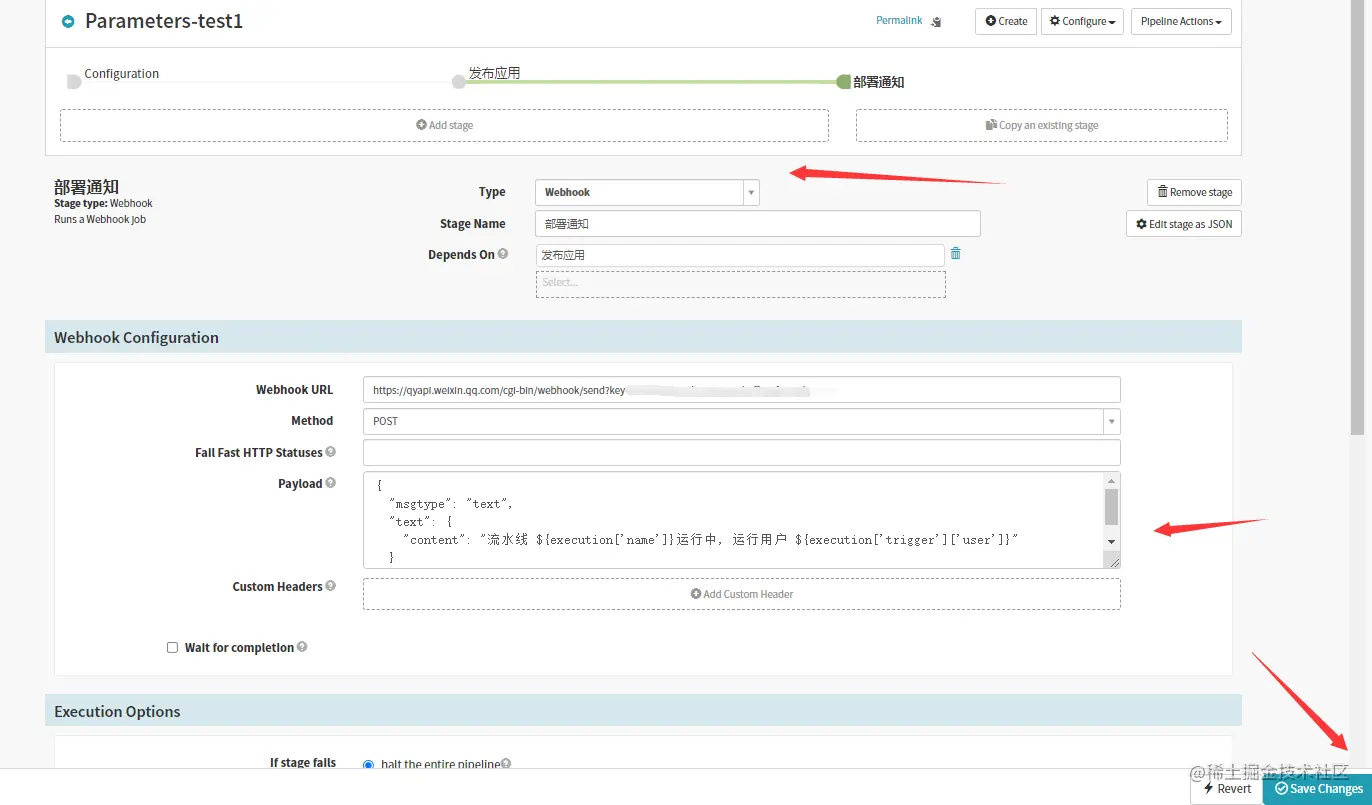Open the stage Type dropdown showing Webhook
Image resolution: width=1372 pixels, height=805 pixels.
point(647,192)
